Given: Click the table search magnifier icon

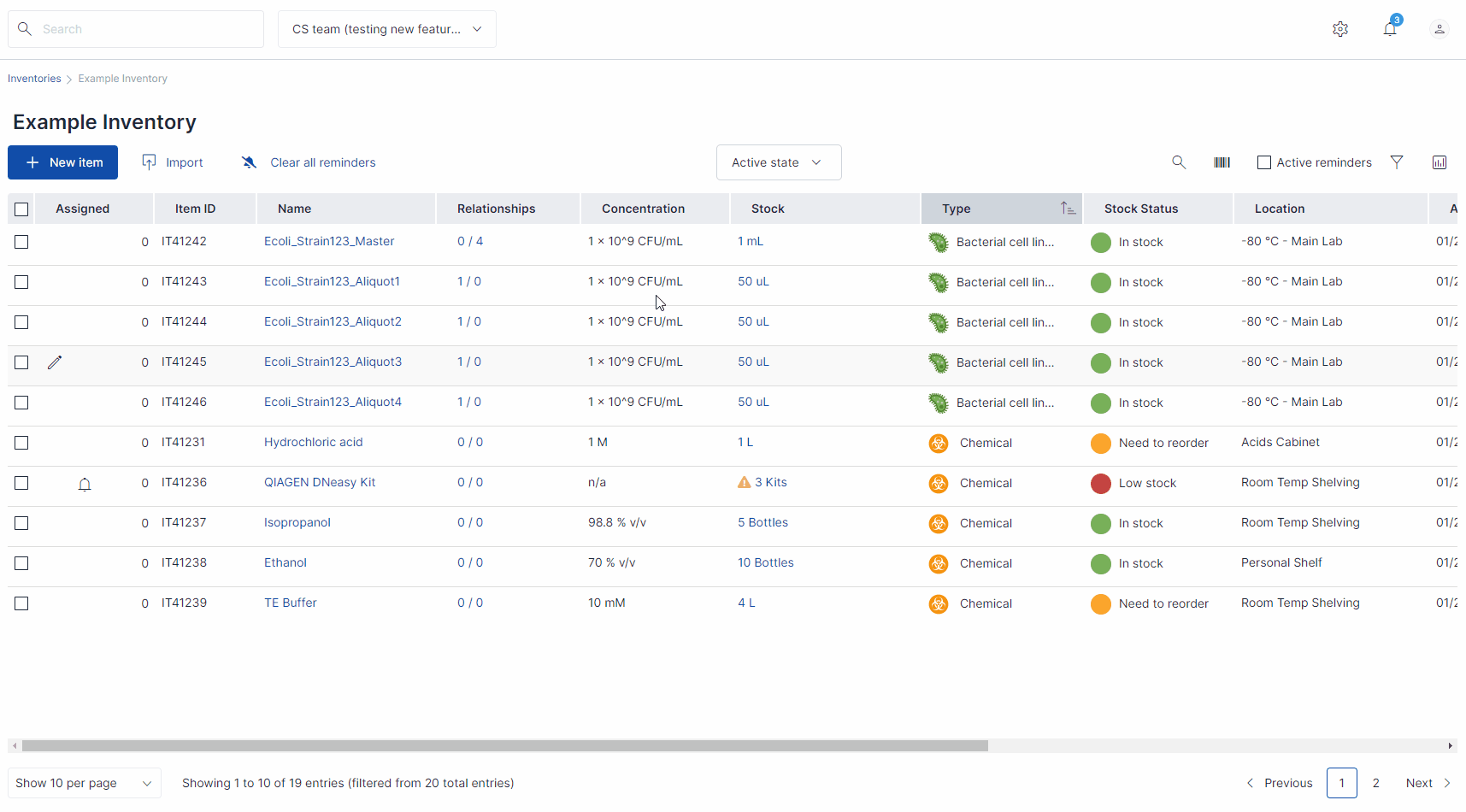Looking at the screenshot, I should coord(1179,162).
